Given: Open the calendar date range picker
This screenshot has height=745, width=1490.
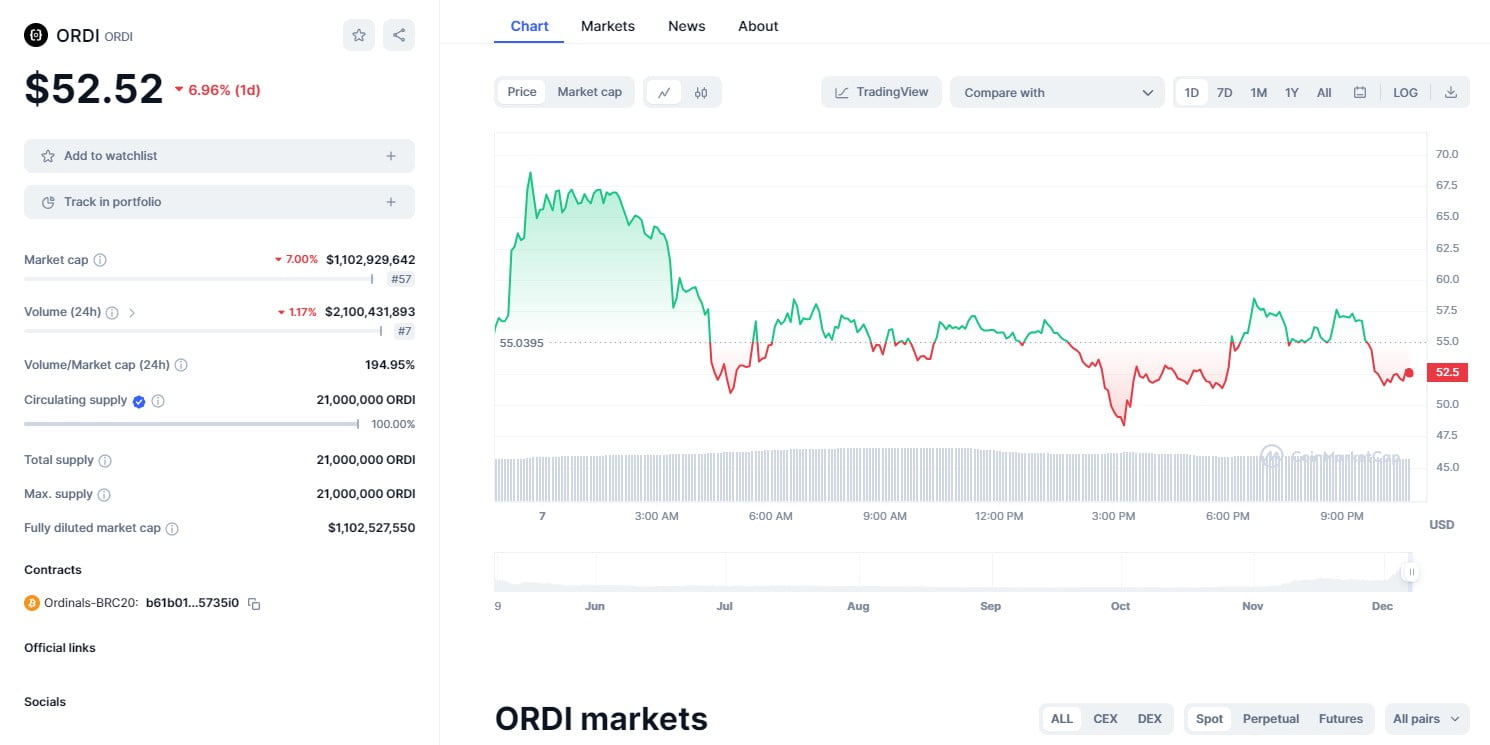Looking at the screenshot, I should point(1360,92).
